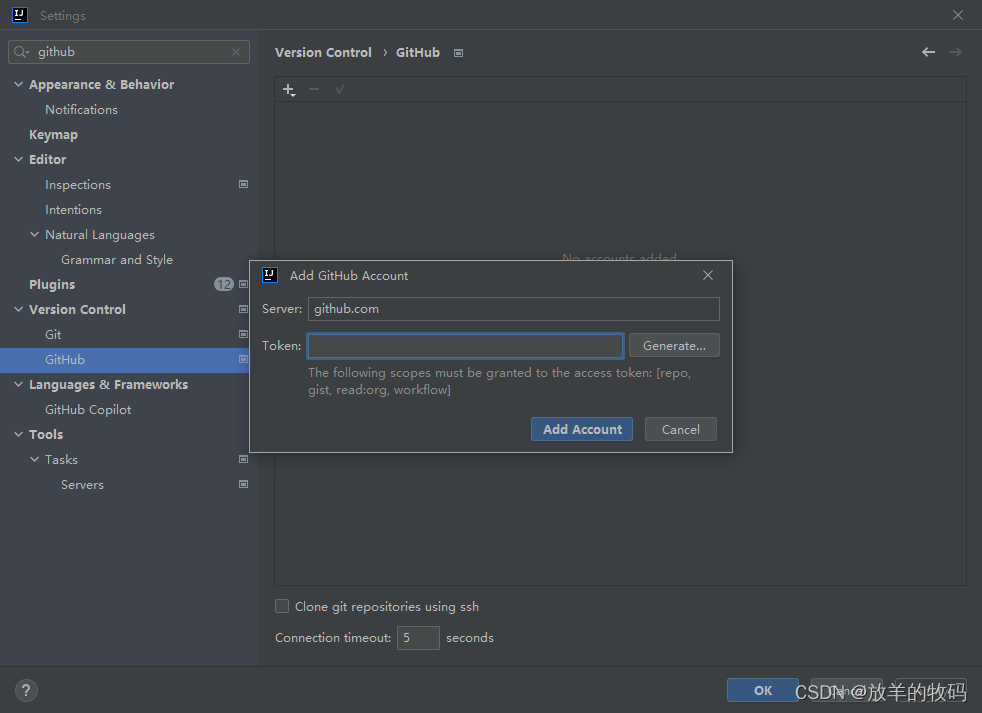
Task: Click the project icon on Servers row
Action: (244, 484)
